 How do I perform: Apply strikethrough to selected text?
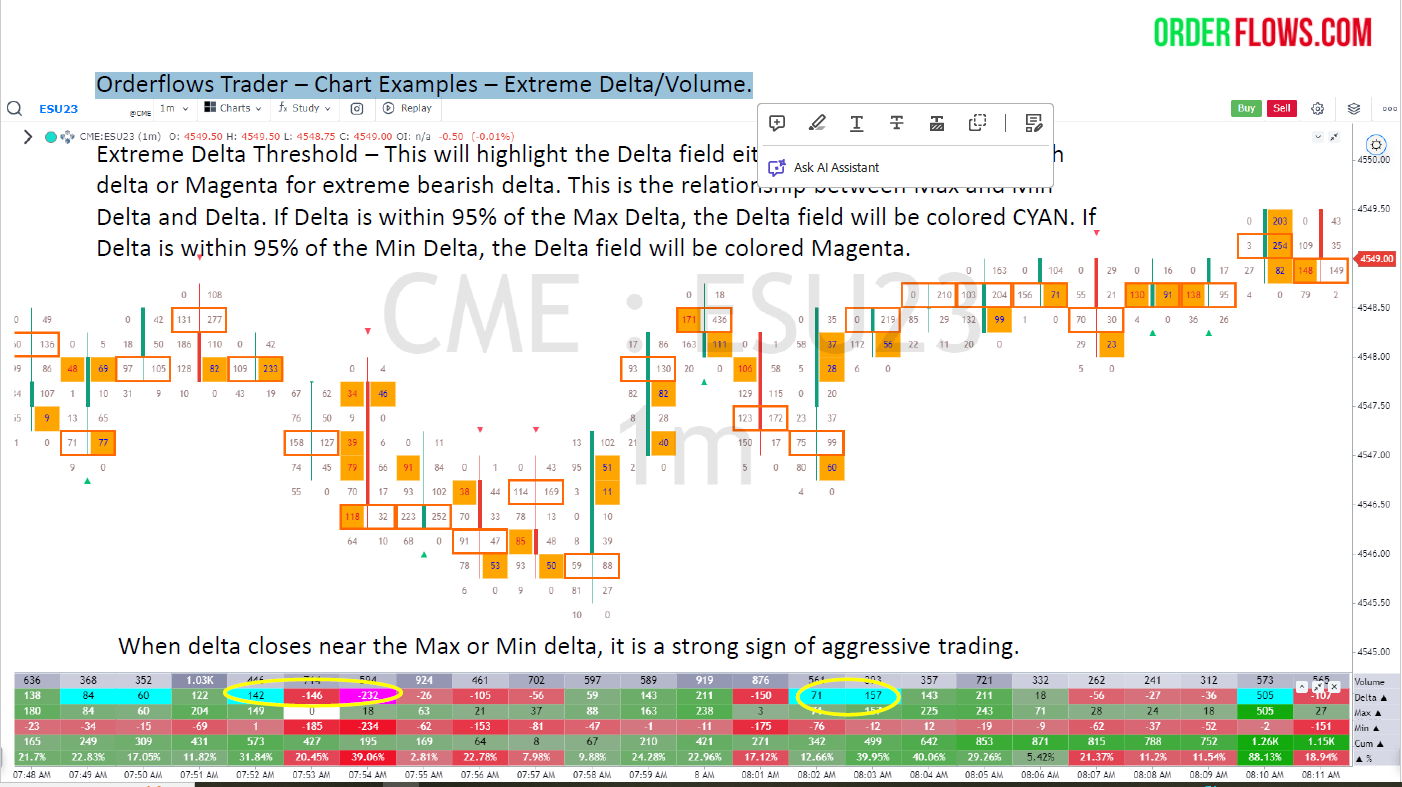coord(897,123)
